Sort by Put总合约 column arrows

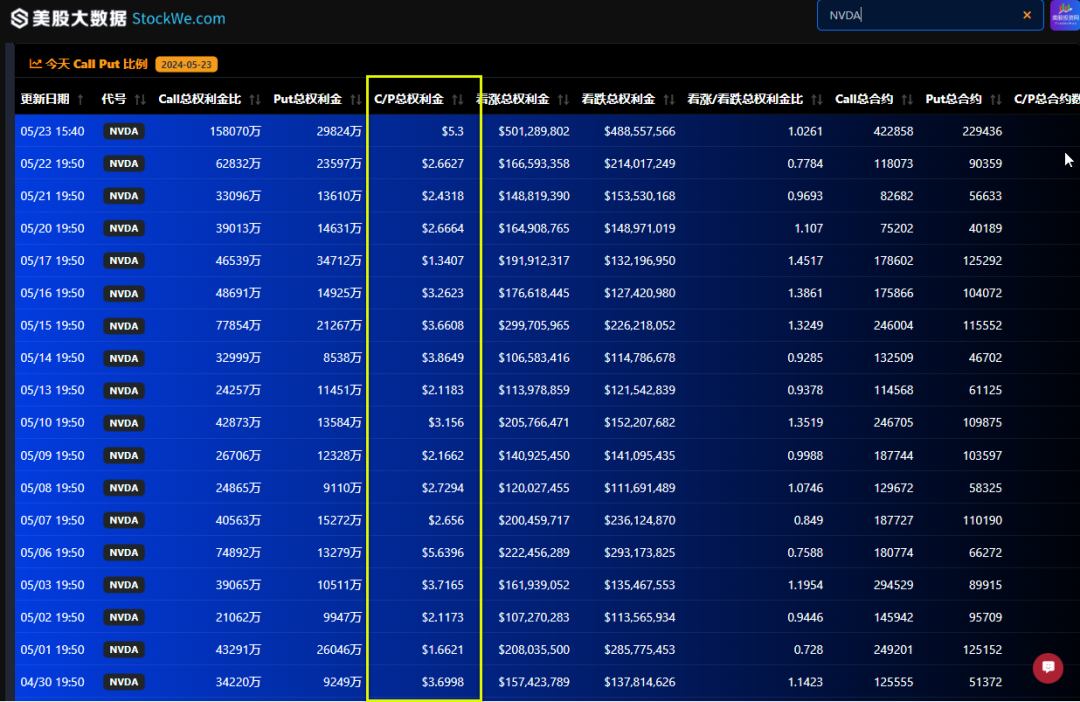click(x=995, y=99)
